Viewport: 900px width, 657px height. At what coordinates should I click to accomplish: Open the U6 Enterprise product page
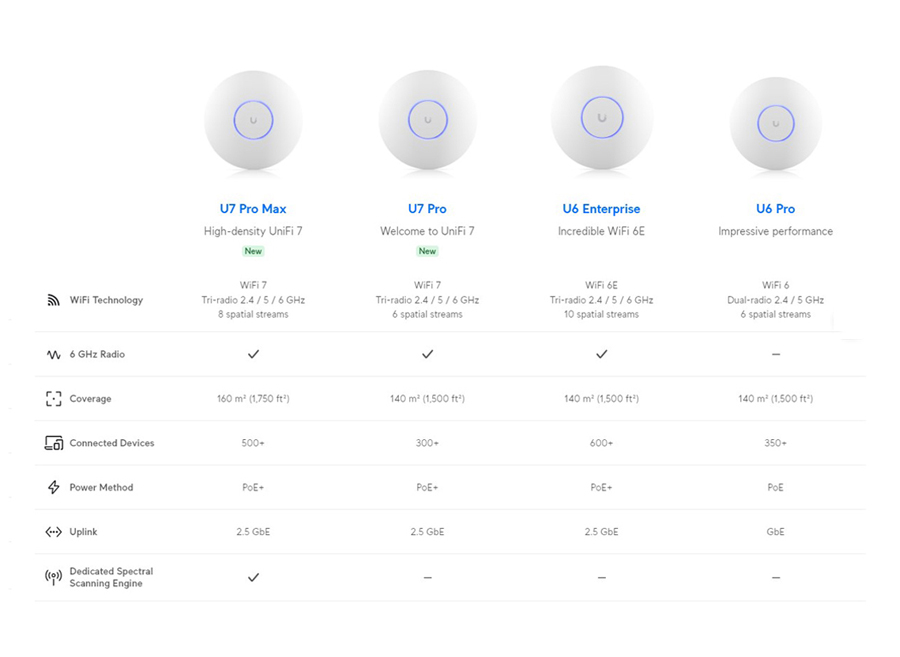tap(601, 209)
